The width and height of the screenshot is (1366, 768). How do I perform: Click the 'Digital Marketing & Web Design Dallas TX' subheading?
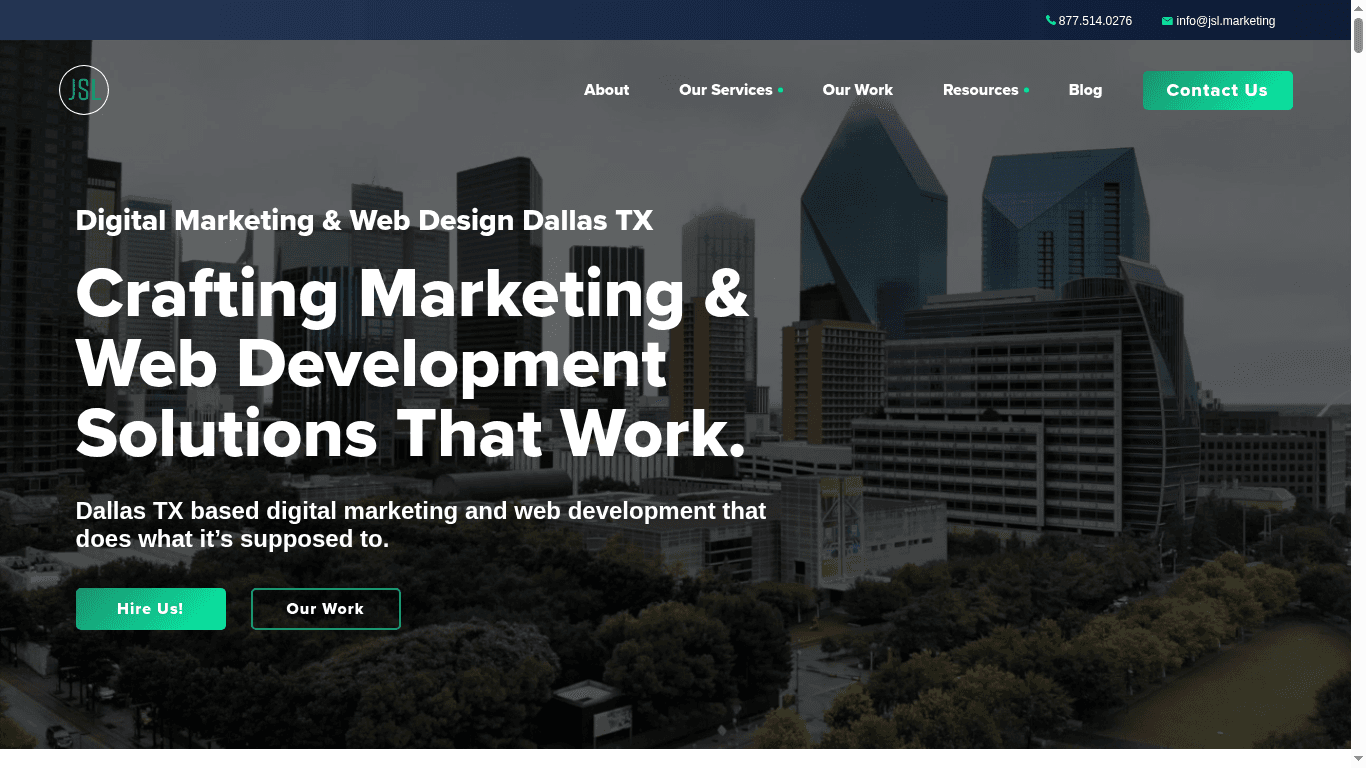click(x=364, y=220)
